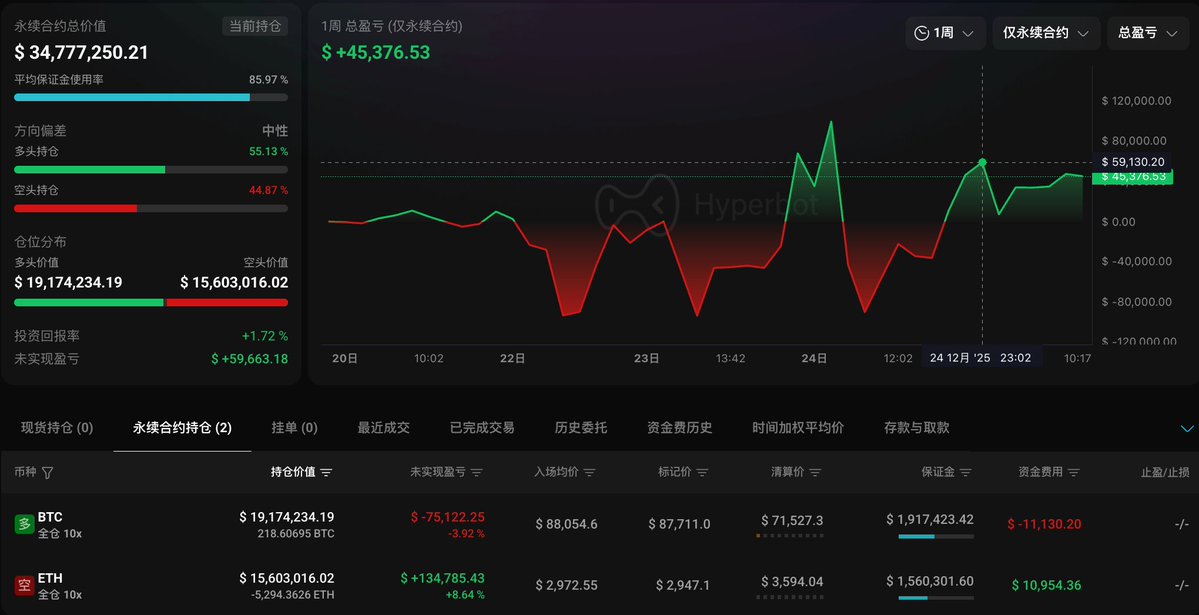Image resolution: width=1199 pixels, height=615 pixels.
Task: Click the $ +59,663.18 未实现盈亏 value
Action: [x=250, y=359]
